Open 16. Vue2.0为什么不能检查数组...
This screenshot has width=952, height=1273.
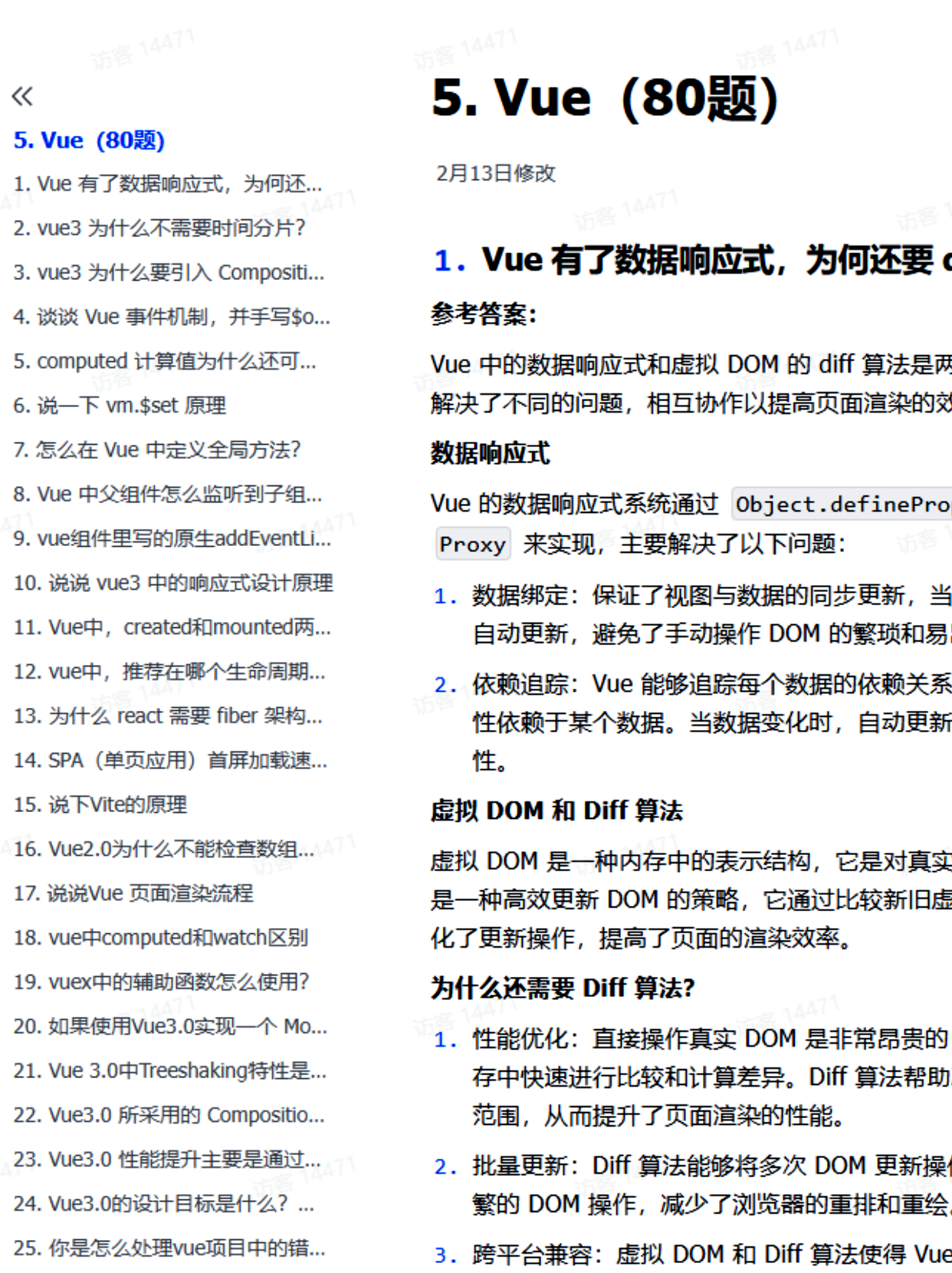click(x=164, y=849)
